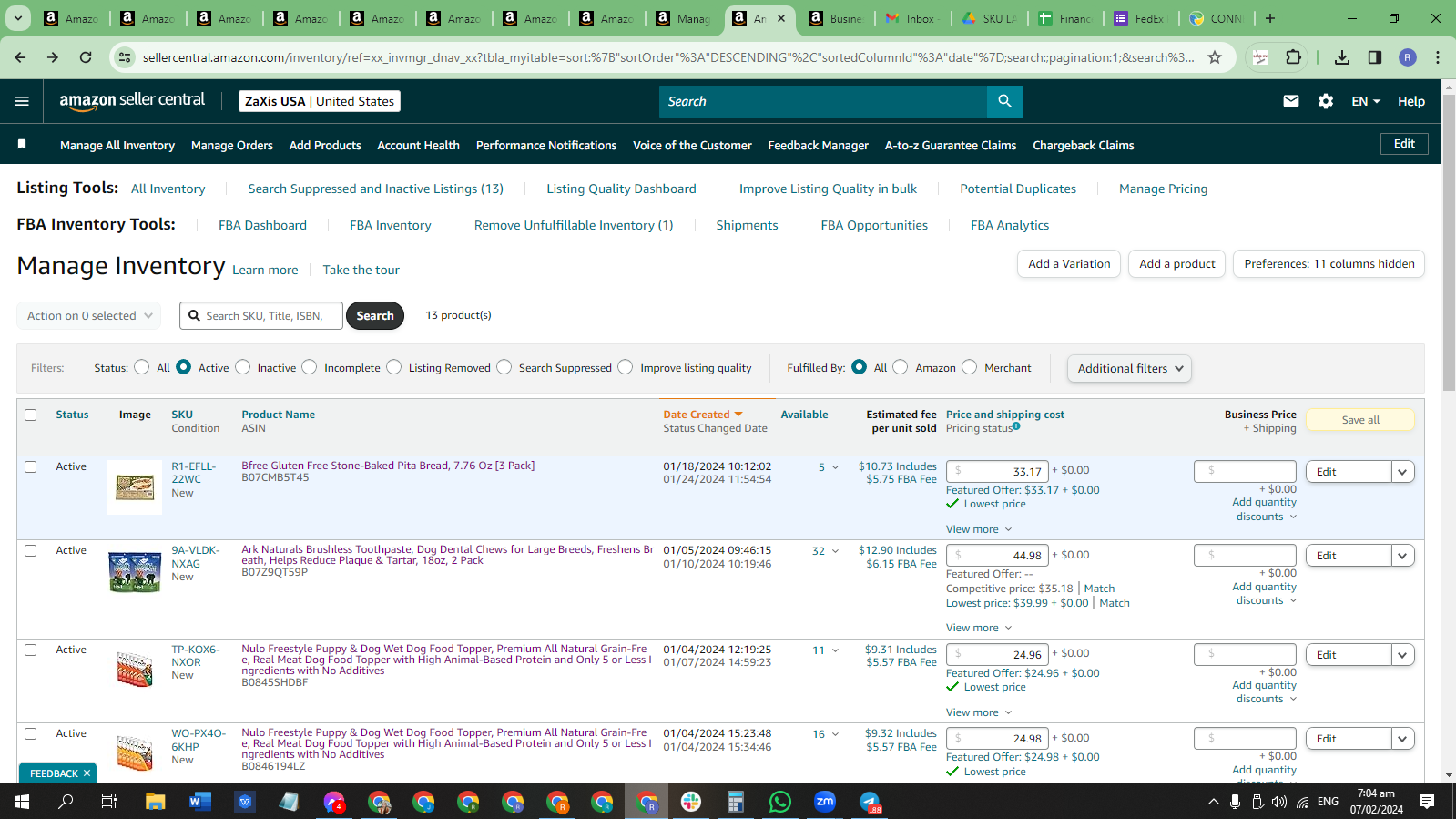Click the price field showing 33.17
Image resolution: width=1456 pixels, height=819 pixels.
pos(997,471)
